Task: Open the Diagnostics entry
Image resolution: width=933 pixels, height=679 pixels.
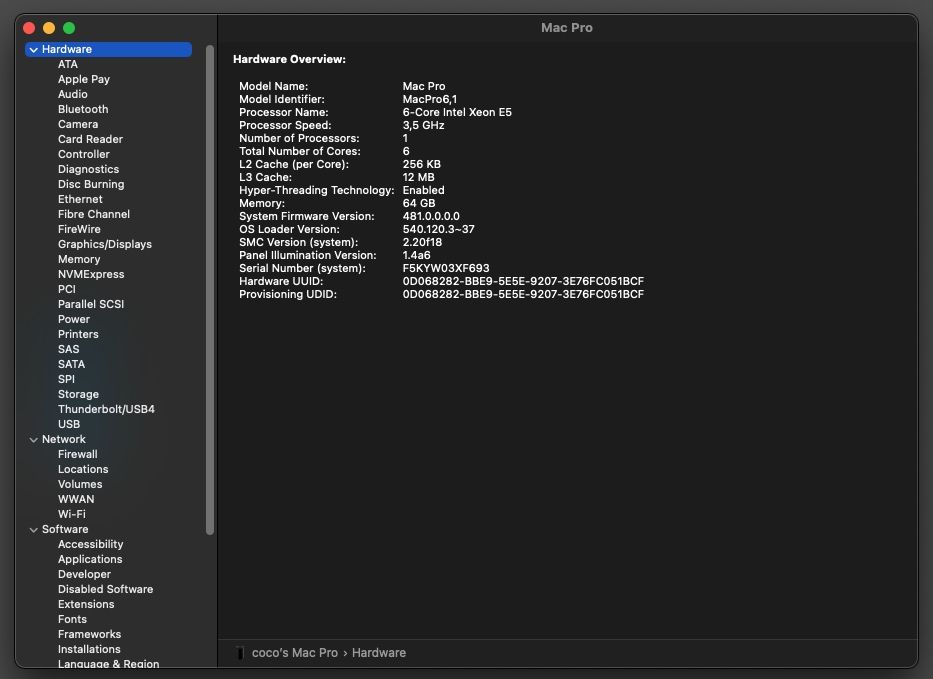Action: [x=89, y=169]
